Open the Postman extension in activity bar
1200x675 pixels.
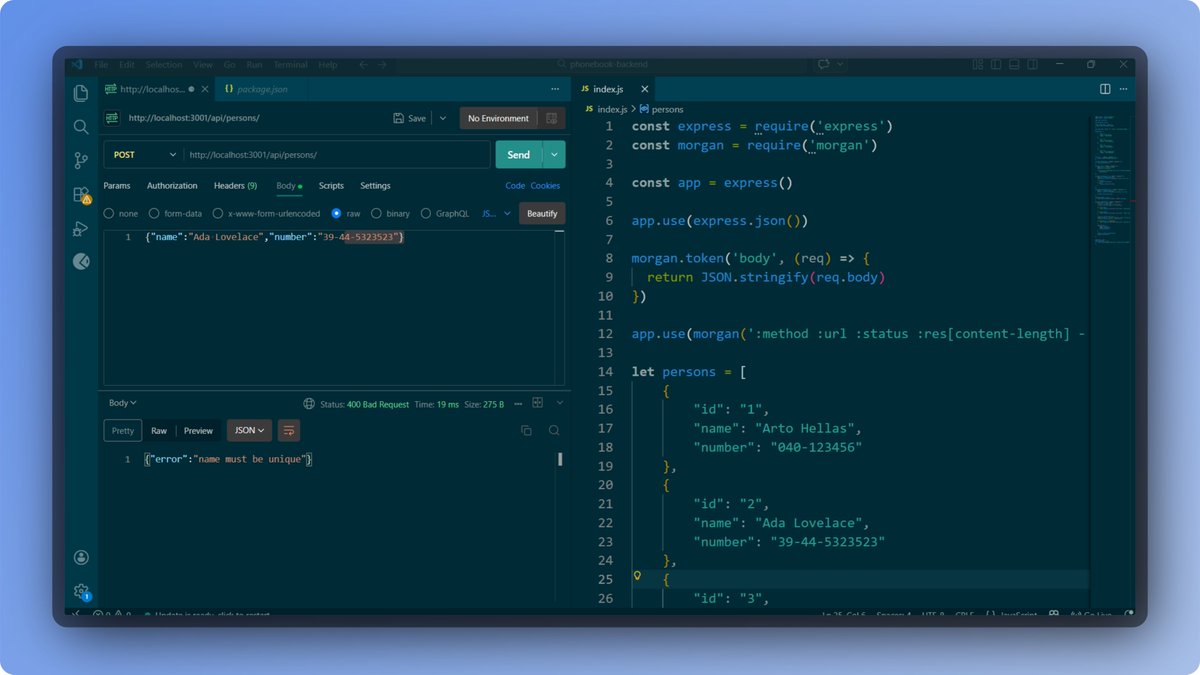coord(81,262)
